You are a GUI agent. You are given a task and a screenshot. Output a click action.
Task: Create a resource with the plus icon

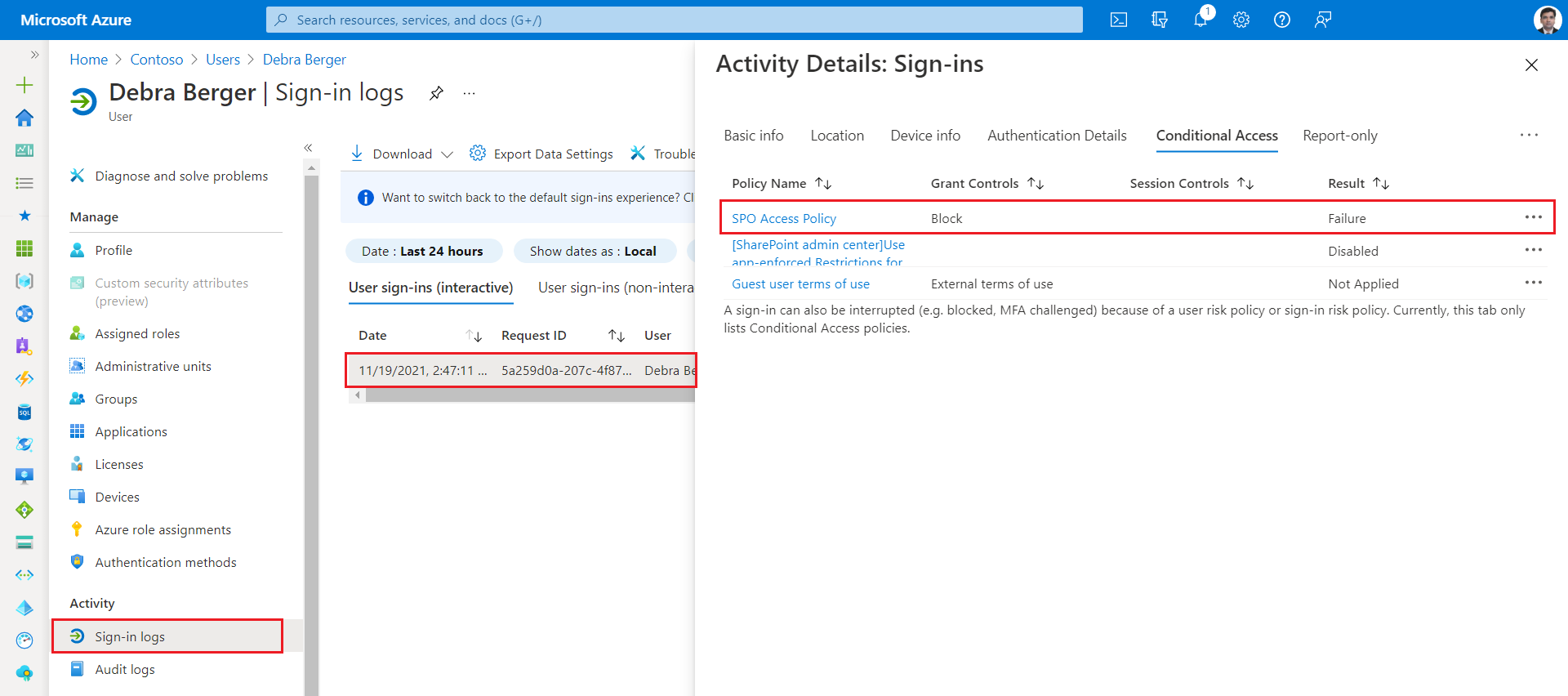[x=24, y=85]
